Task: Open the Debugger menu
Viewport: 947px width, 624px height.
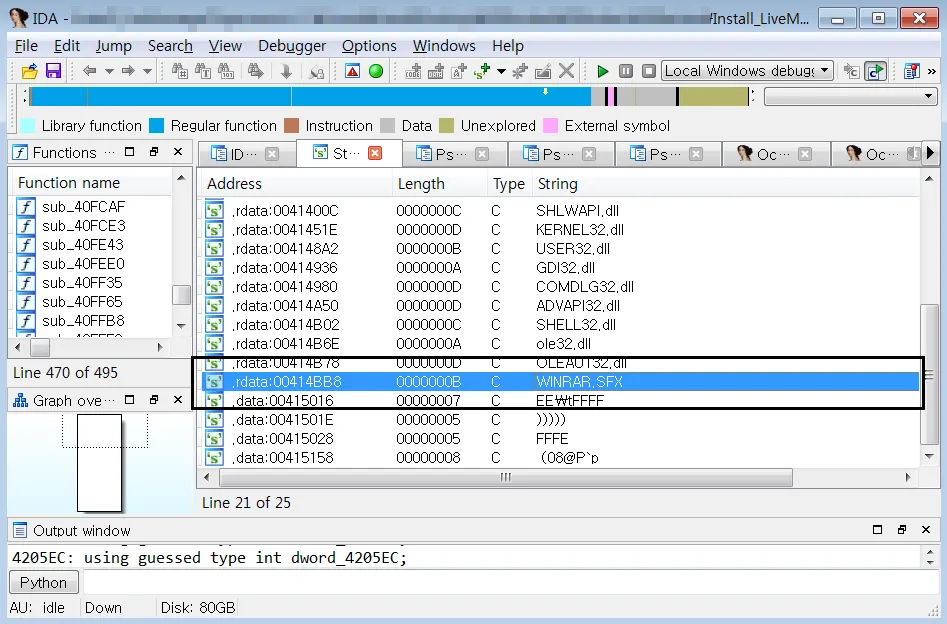Action: [x=292, y=46]
